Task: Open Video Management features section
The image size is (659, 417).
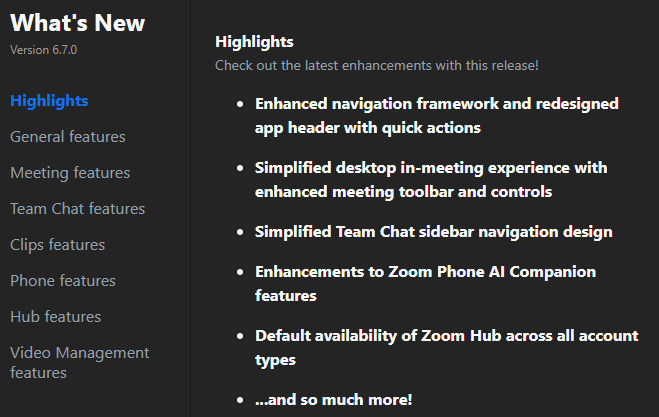Action: click(x=79, y=362)
